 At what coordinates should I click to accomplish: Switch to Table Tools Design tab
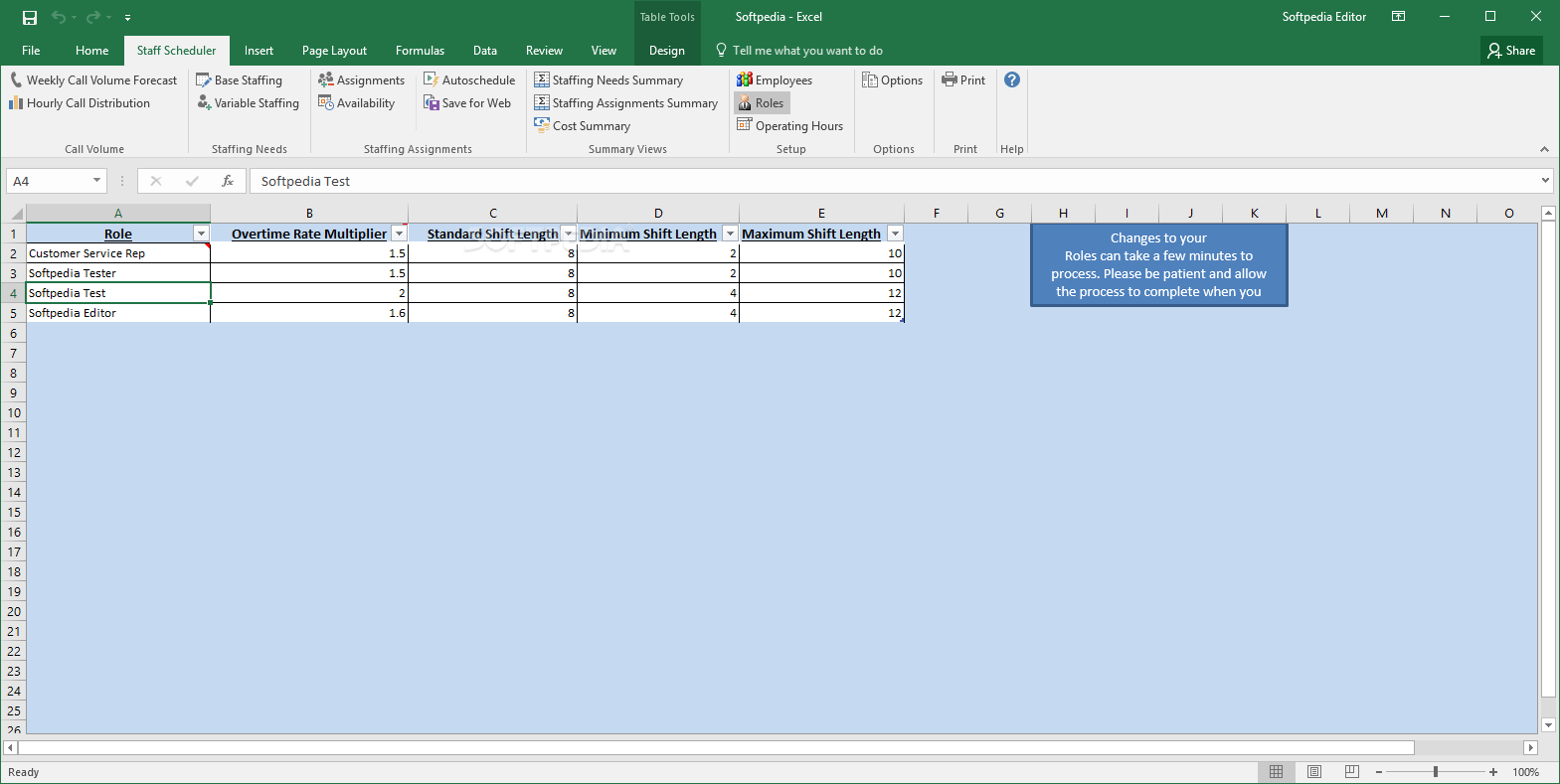[667, 51]
